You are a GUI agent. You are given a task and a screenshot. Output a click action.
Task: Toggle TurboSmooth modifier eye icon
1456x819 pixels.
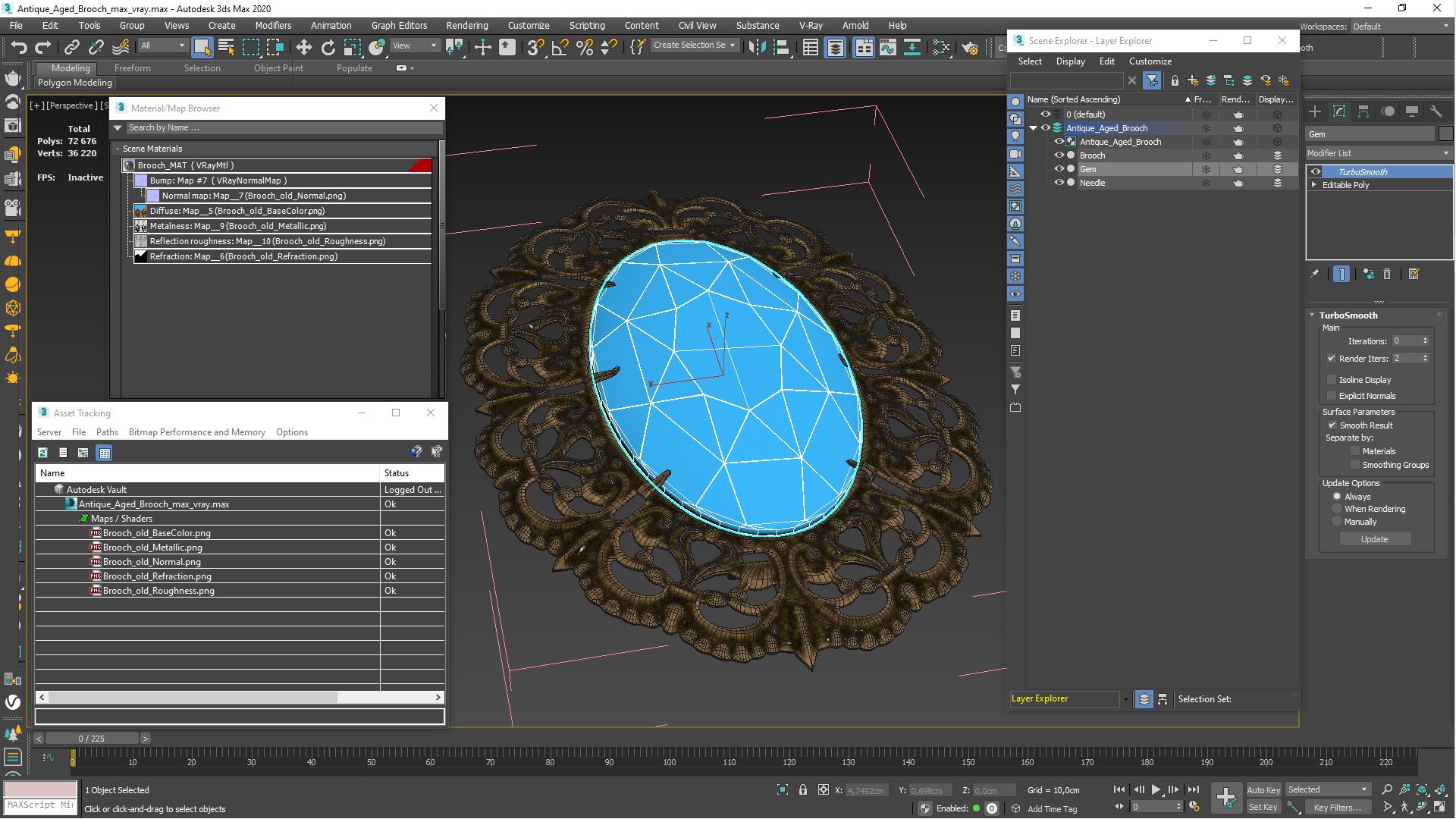(1316, 172)
